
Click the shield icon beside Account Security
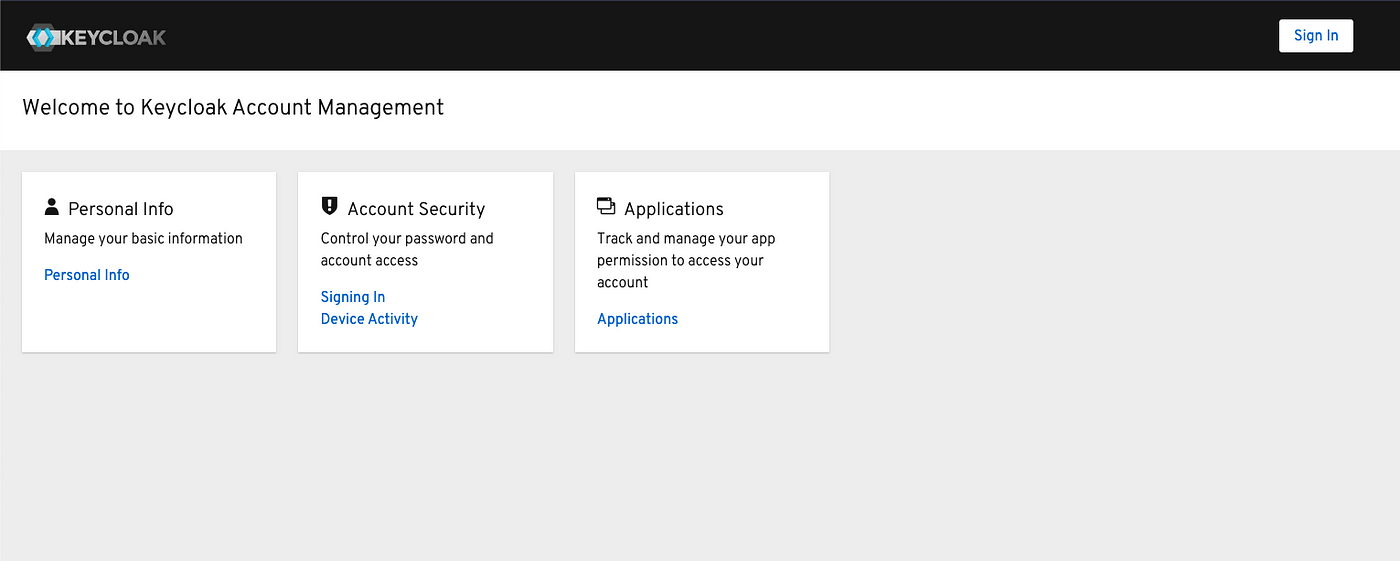[x=329, y=206]
